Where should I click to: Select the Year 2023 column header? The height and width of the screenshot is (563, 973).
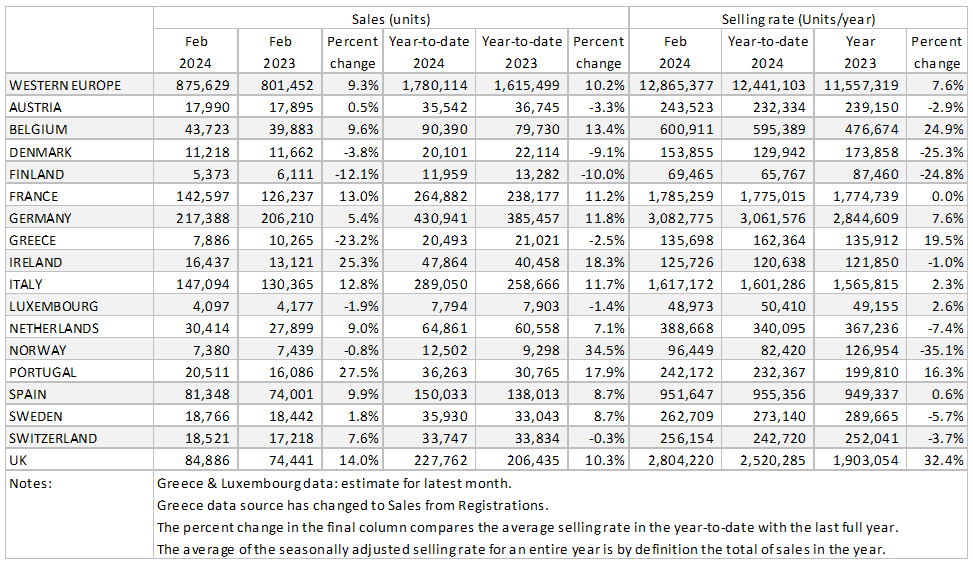click(x=860, y=52)
